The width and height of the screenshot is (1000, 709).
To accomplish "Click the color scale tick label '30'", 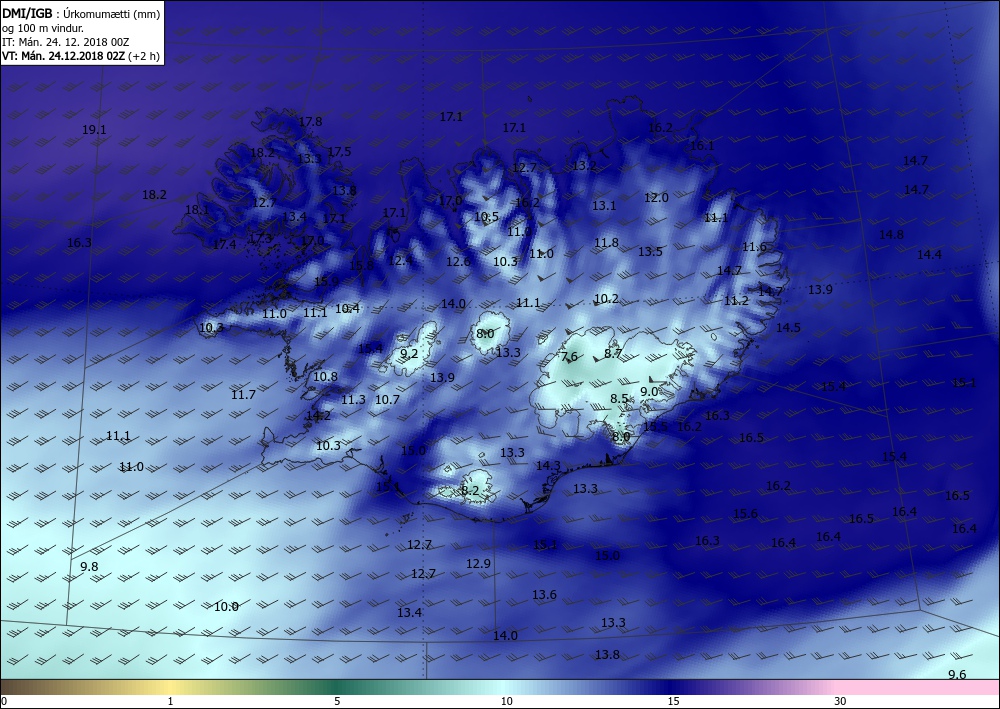I will pyautogui.click(x=841, y=702).
